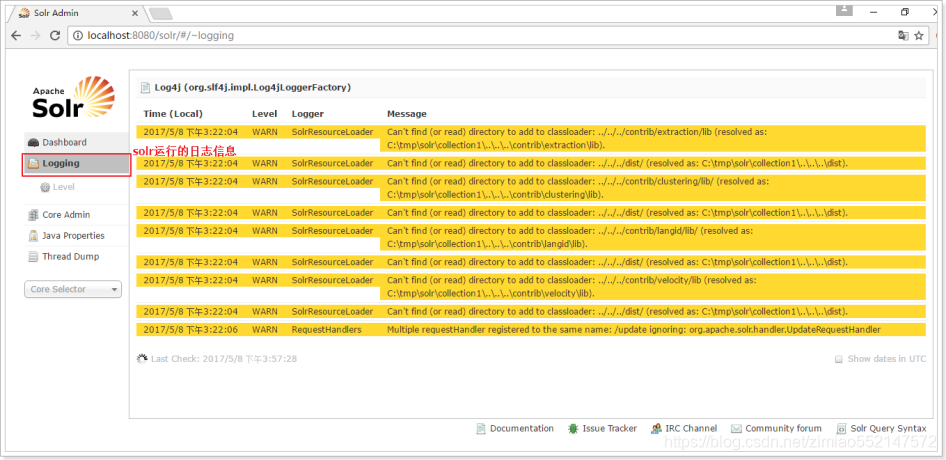Click the Time (Local) column header
Viewport: 946px width, 460px height.
tap(173, 113)
